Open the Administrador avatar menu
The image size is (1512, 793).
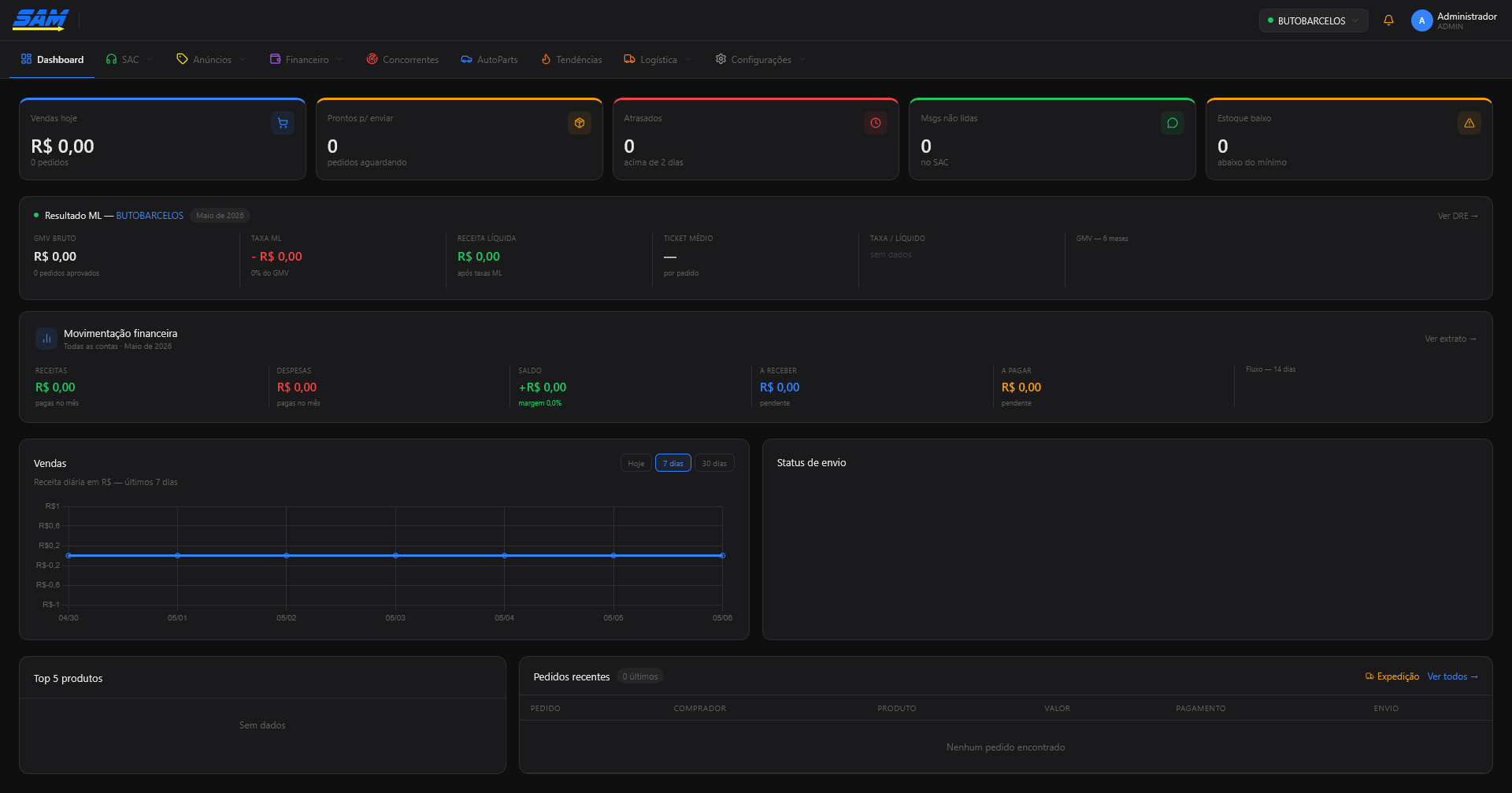pyautogui.click(x=1421, y=20)
